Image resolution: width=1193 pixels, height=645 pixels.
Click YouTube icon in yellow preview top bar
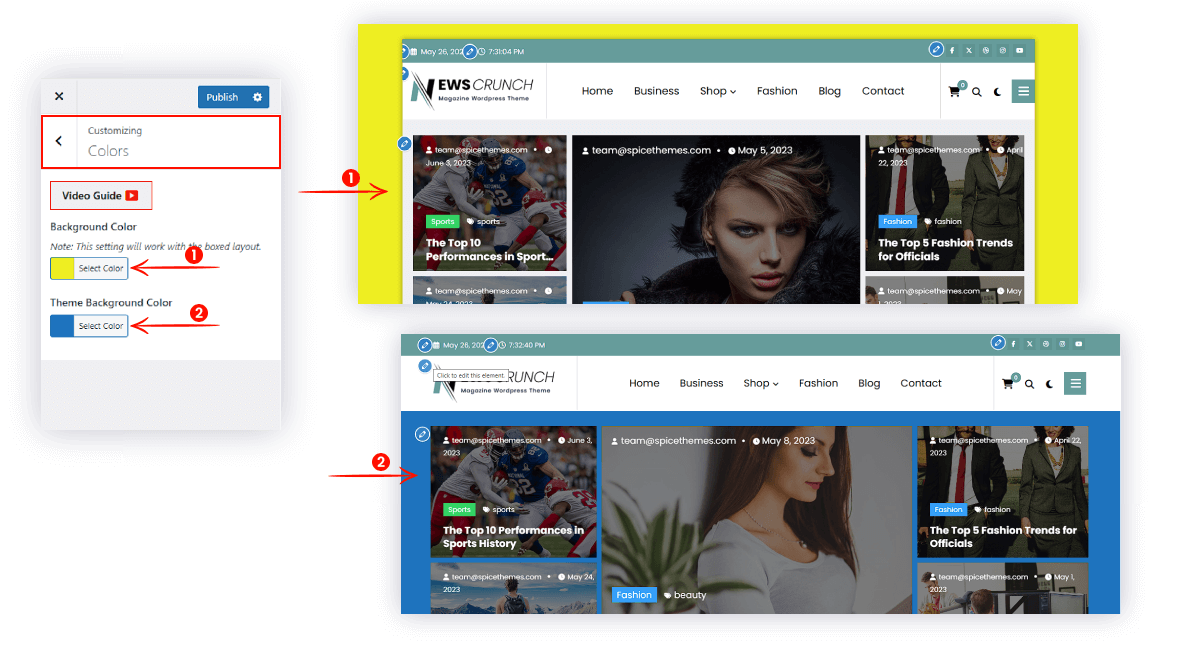pos(1020,51)
